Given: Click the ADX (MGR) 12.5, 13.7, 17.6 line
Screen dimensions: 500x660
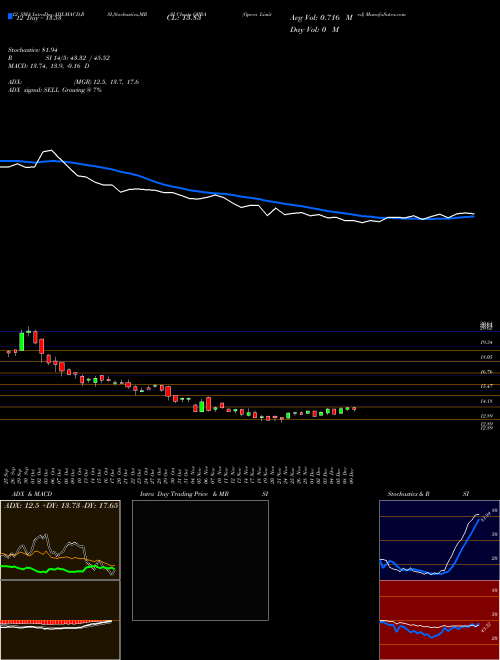Looking at the screenshot, I should coord(73,82).
